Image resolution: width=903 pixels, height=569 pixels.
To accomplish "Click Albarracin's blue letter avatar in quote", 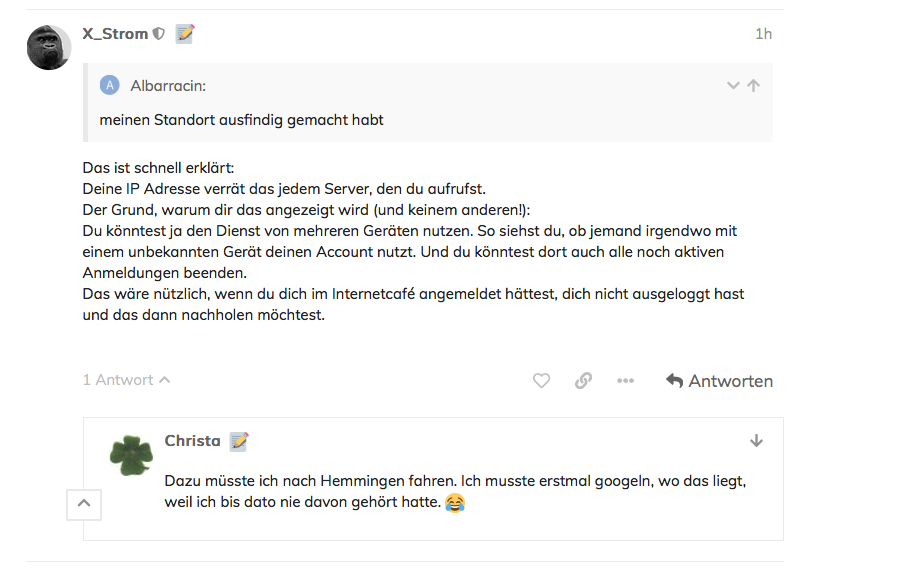I will point(109,85).
